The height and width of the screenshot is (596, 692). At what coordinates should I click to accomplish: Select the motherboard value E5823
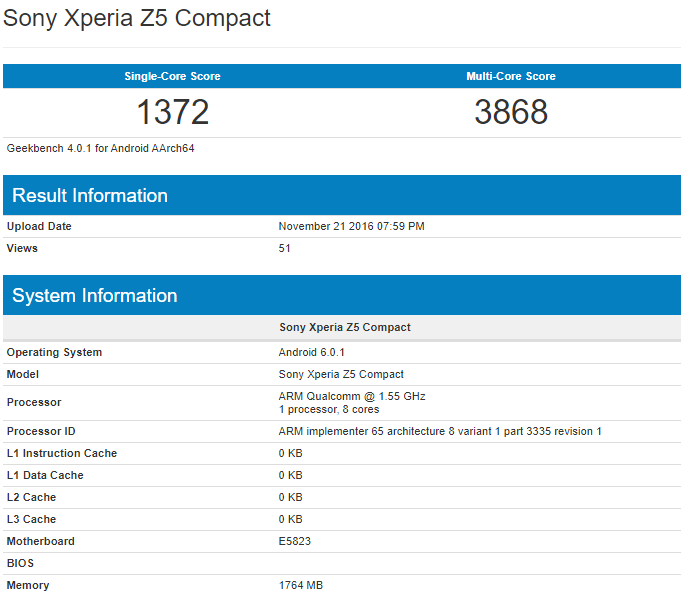tap(294, 542)
